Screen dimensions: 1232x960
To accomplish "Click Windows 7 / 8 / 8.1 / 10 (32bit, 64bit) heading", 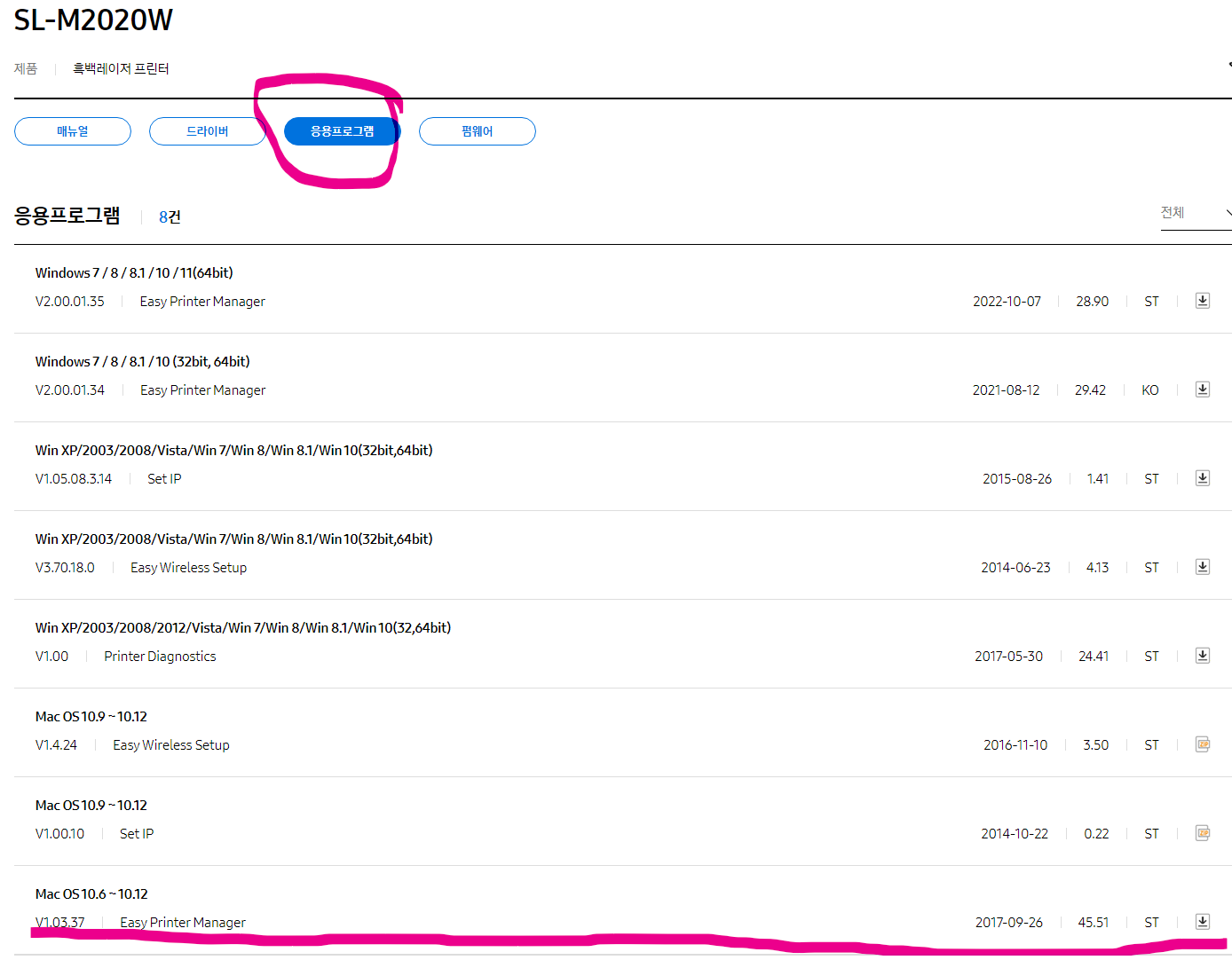I will [x=143, y=362].
